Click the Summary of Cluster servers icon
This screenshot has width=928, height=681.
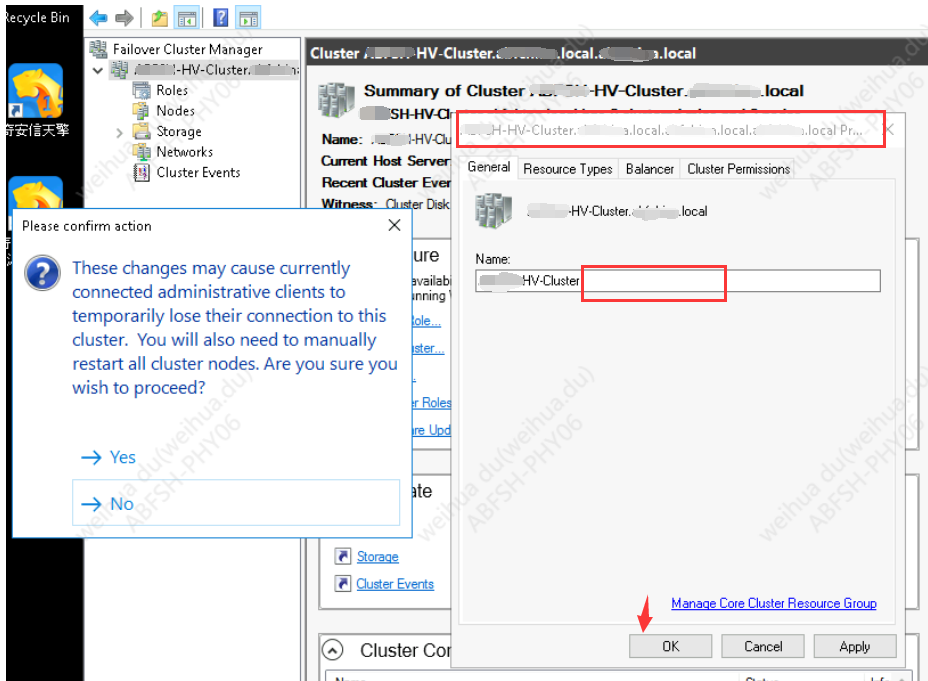tap(336, 100)
